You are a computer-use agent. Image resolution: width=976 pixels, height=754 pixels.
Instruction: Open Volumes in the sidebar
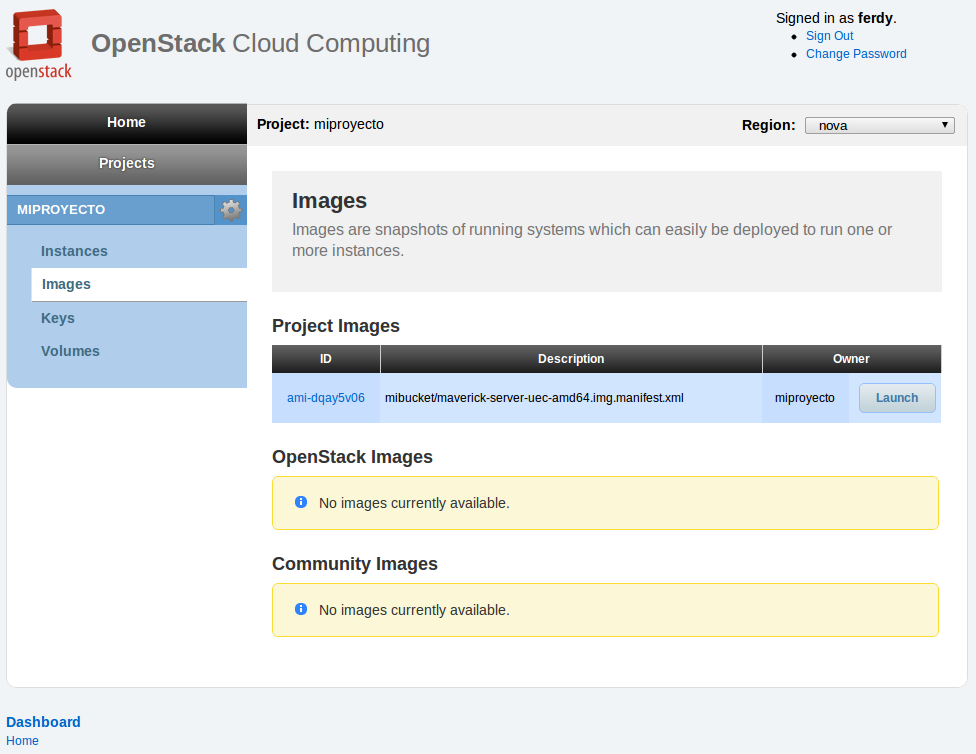point(70,351)
